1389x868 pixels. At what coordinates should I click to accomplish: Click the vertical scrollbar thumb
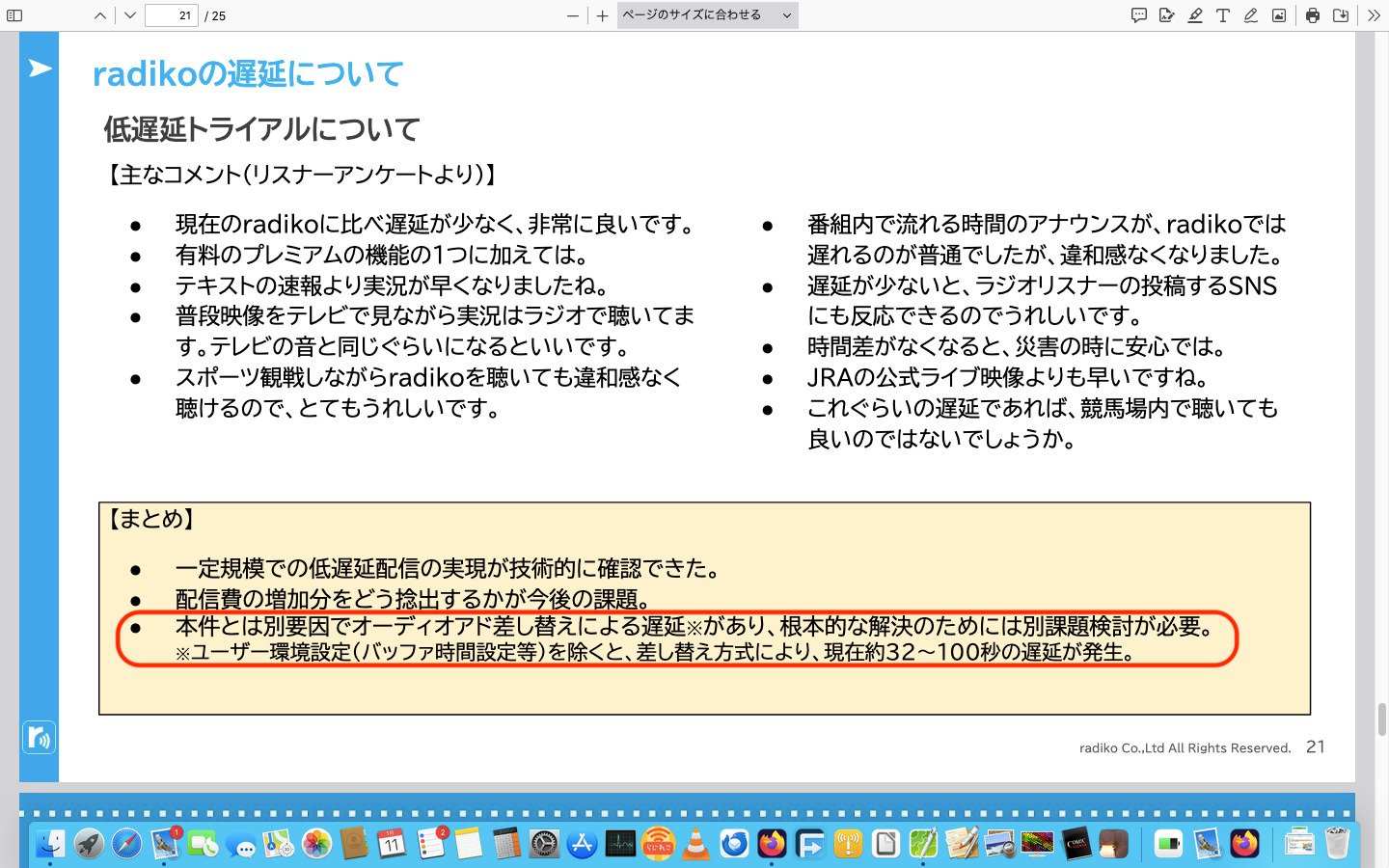1381,719
